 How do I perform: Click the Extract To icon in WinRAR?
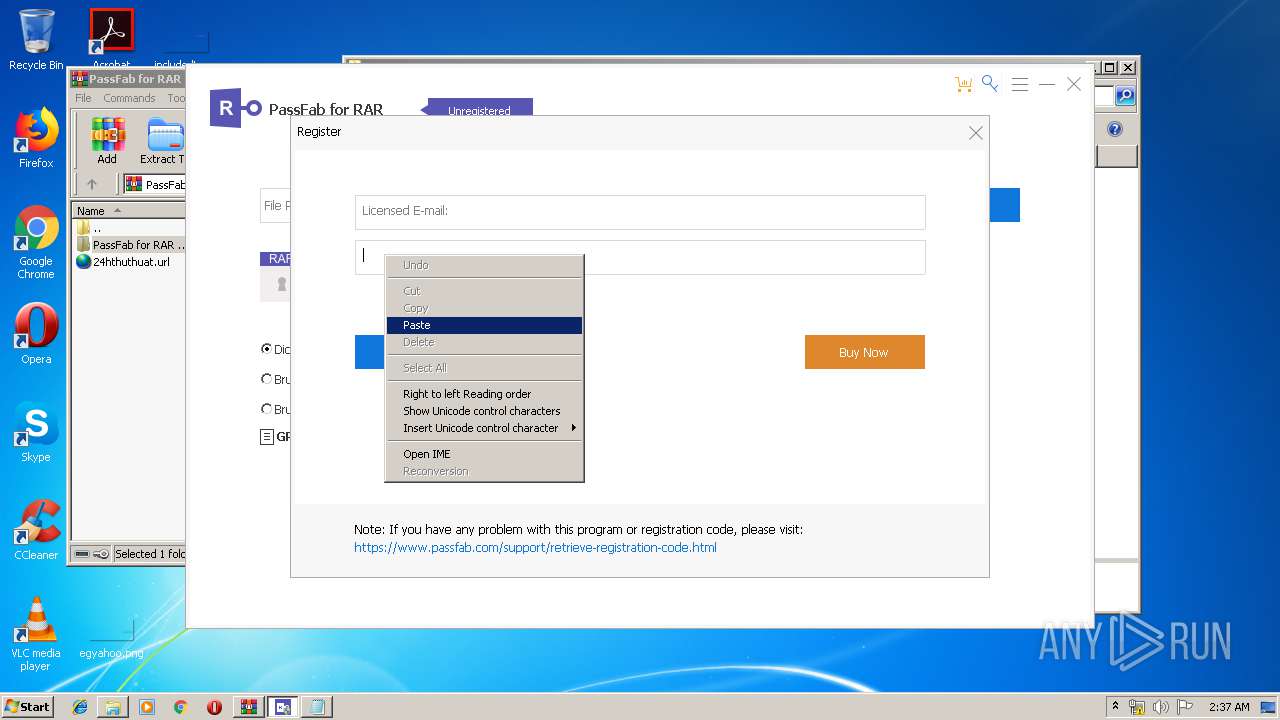pyautogui.click(x=163, y=141)
